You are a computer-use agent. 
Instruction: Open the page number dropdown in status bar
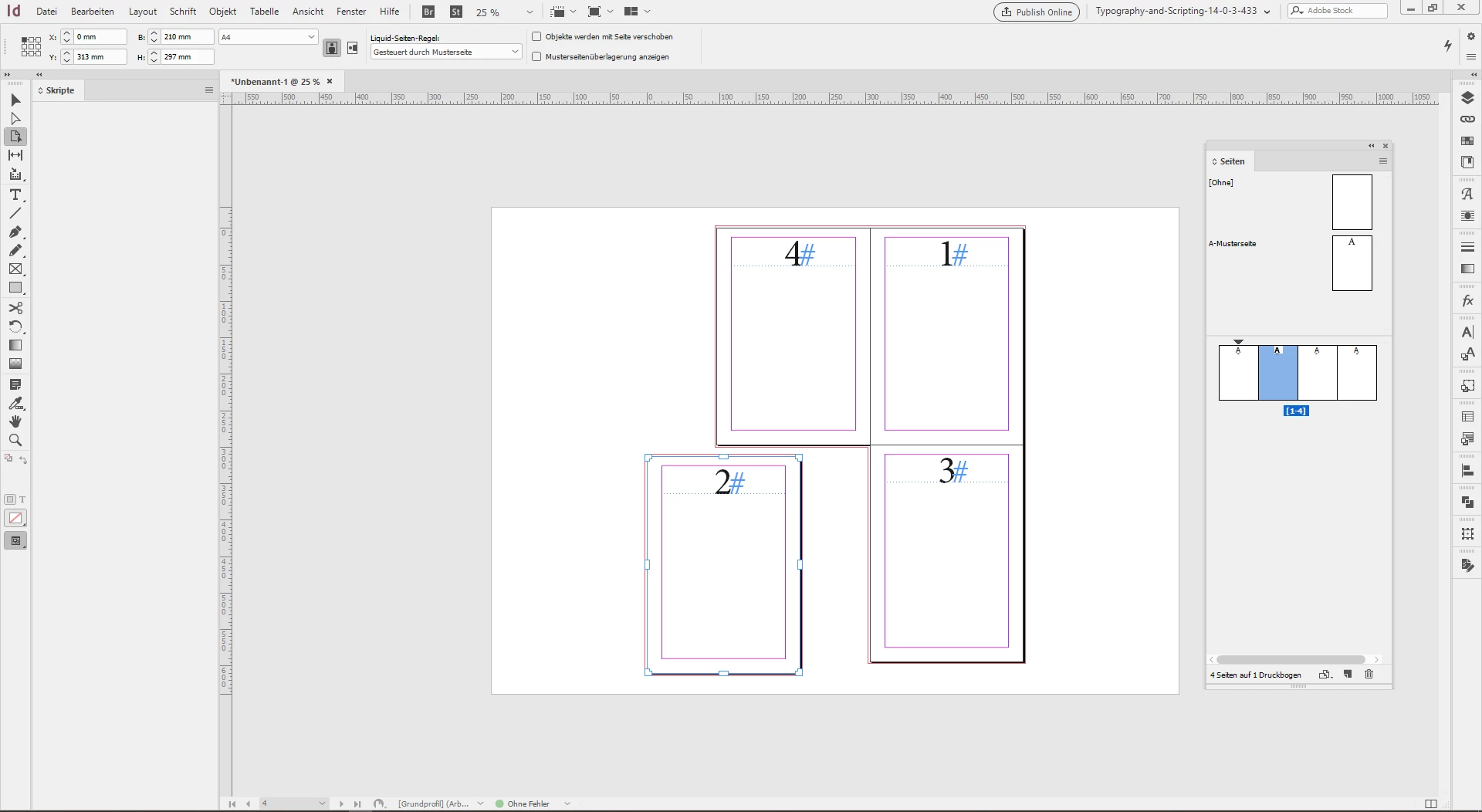click(322, 804)
